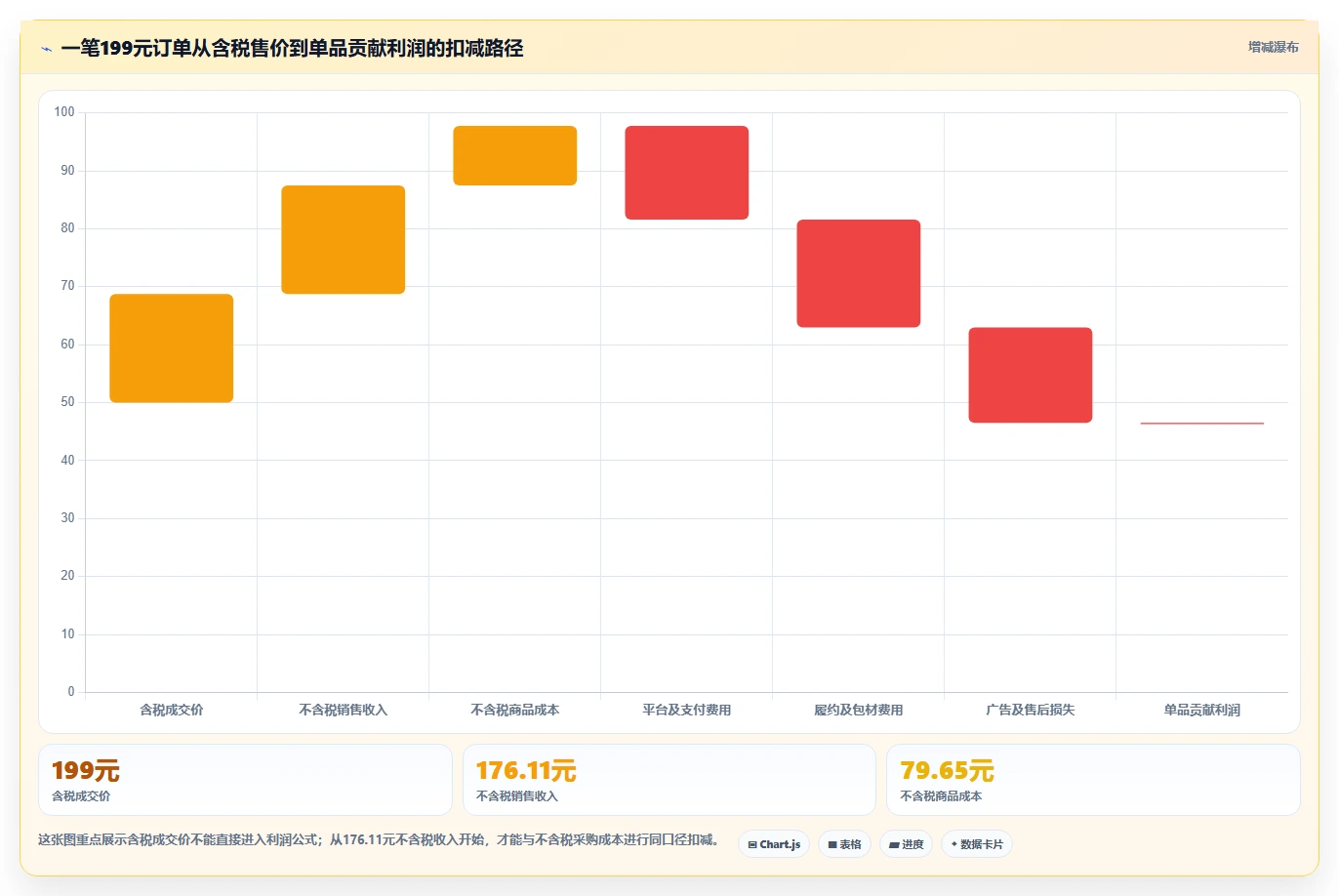Screen dimensions: 1339x896
Task: Click the 增减瀑布 label in header
Action: pyautogui.click(x=1274, y=47)
